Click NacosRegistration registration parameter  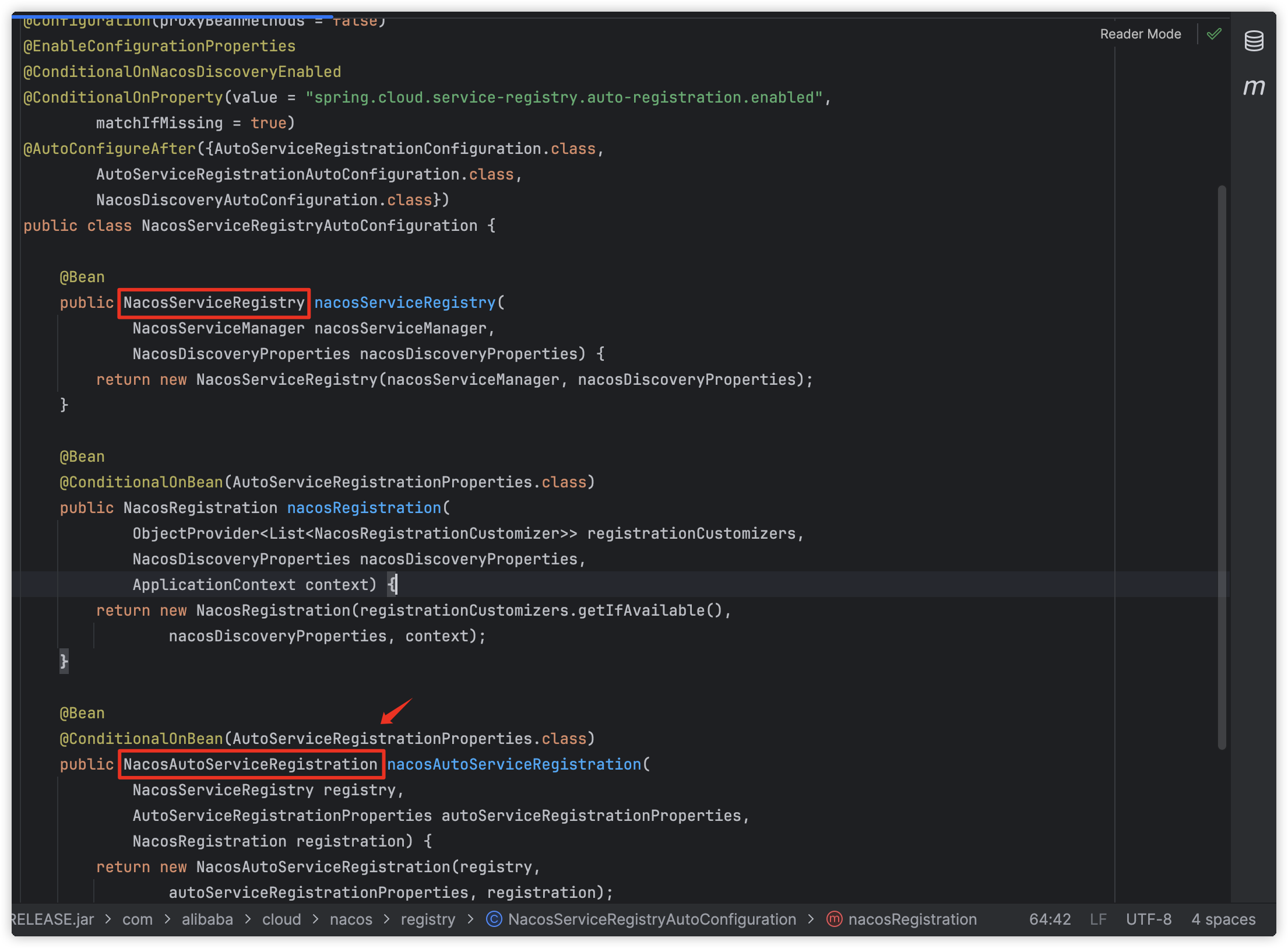(268, 841)
